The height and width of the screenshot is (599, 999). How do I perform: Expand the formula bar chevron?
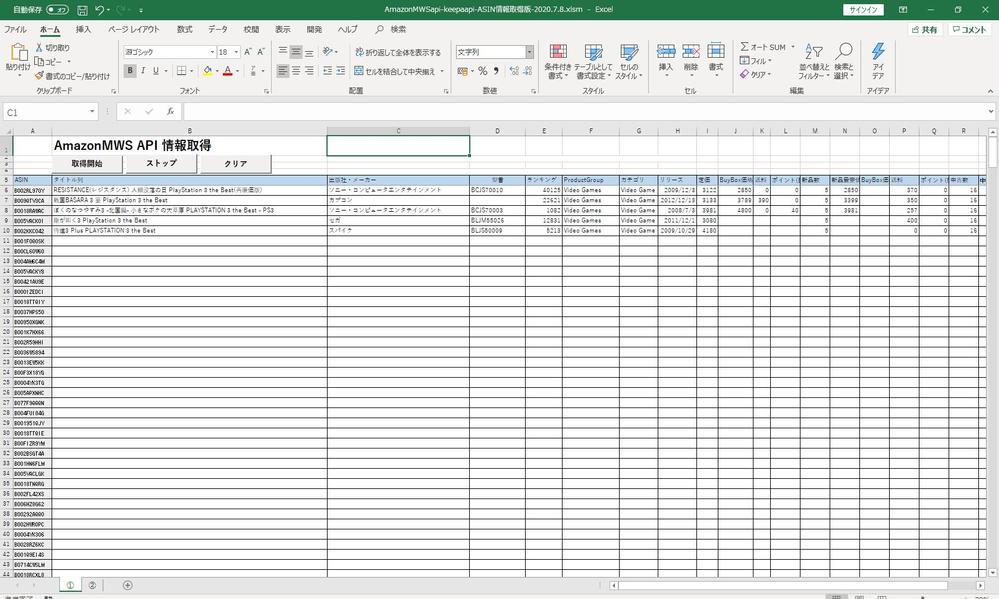(991, 112)
